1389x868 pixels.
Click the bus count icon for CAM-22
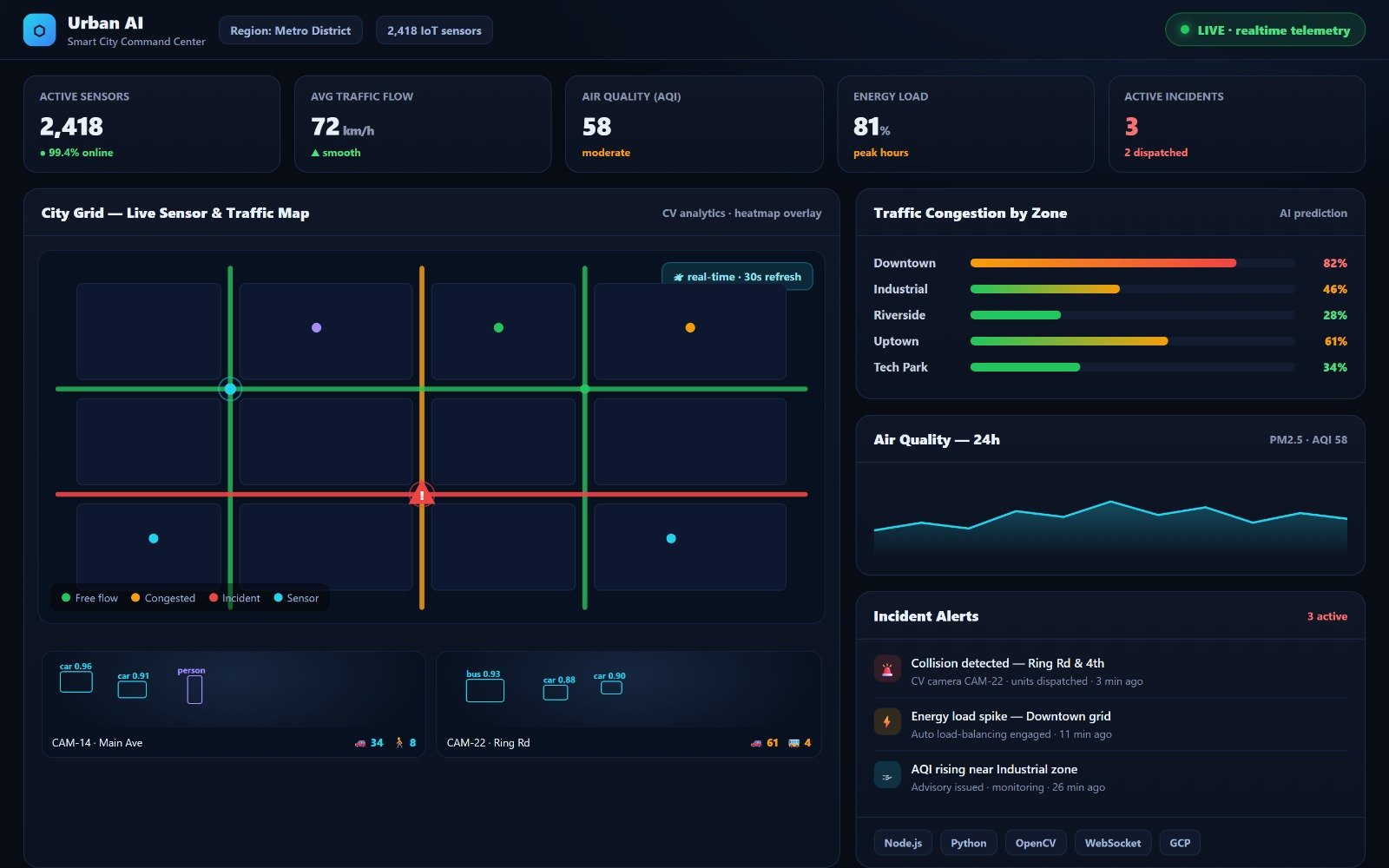pyautogui.click(x=793, y=743)
